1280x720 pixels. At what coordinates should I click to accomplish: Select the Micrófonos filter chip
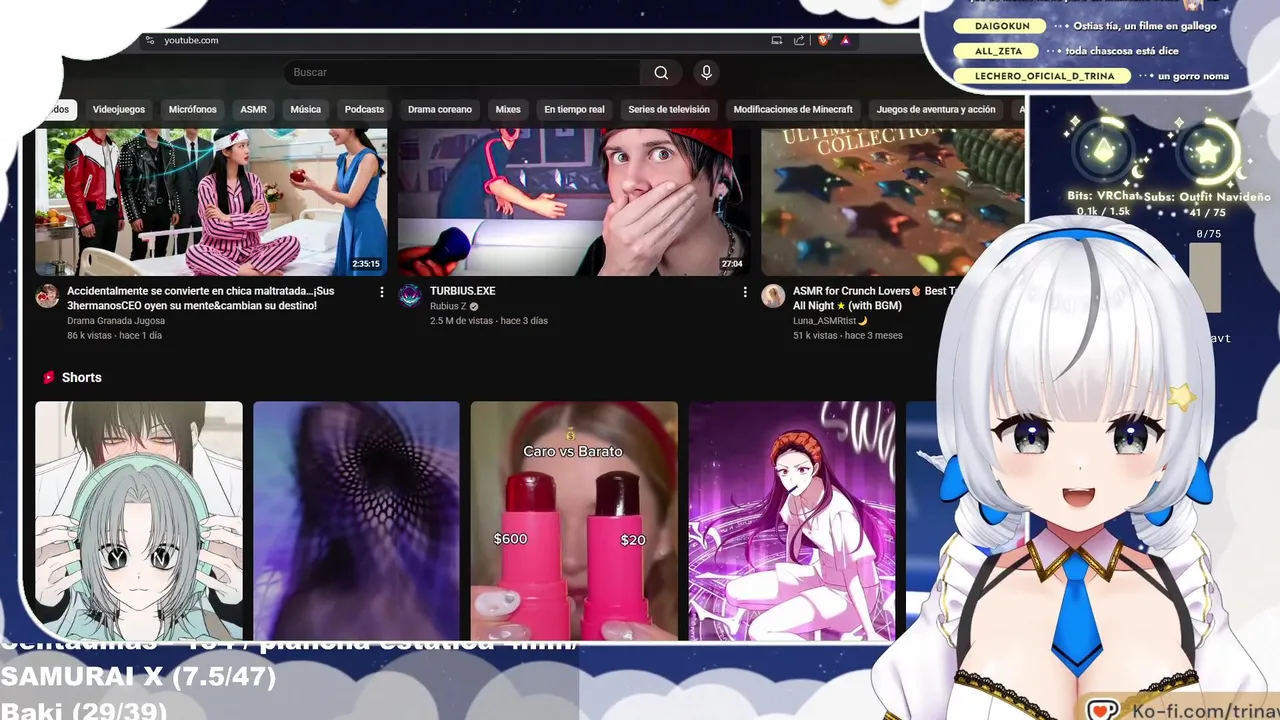click(193, 109)
